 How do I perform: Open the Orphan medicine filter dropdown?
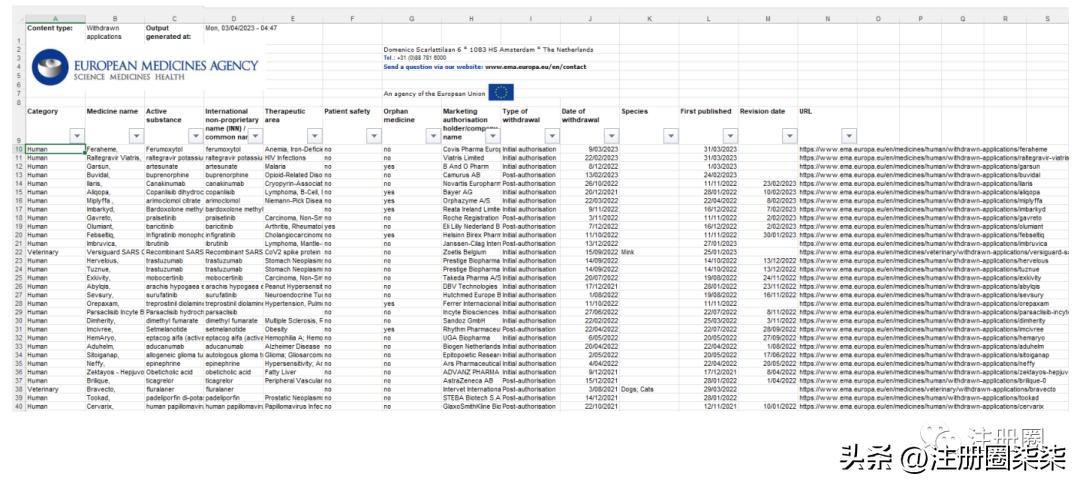(x=432, y=135)
